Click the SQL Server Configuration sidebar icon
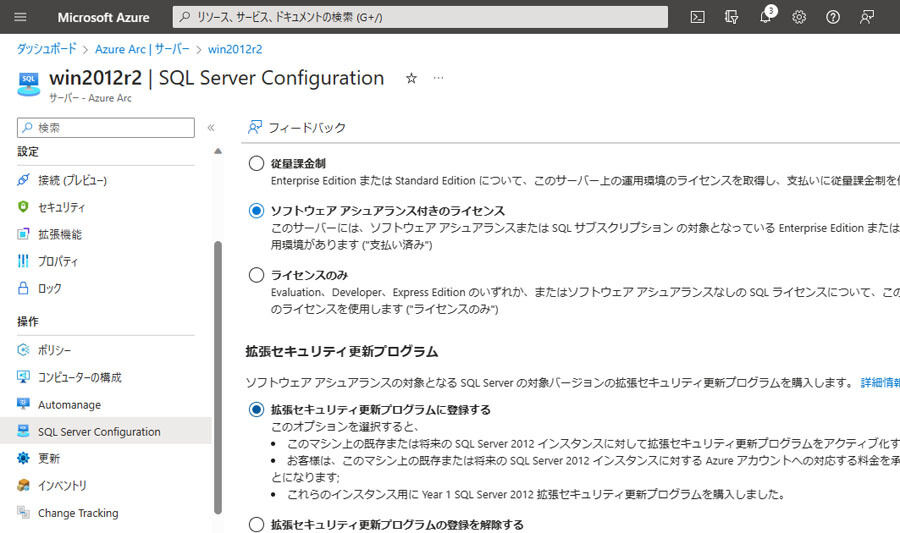The image size is (900, 533). (x=23, y=431)
